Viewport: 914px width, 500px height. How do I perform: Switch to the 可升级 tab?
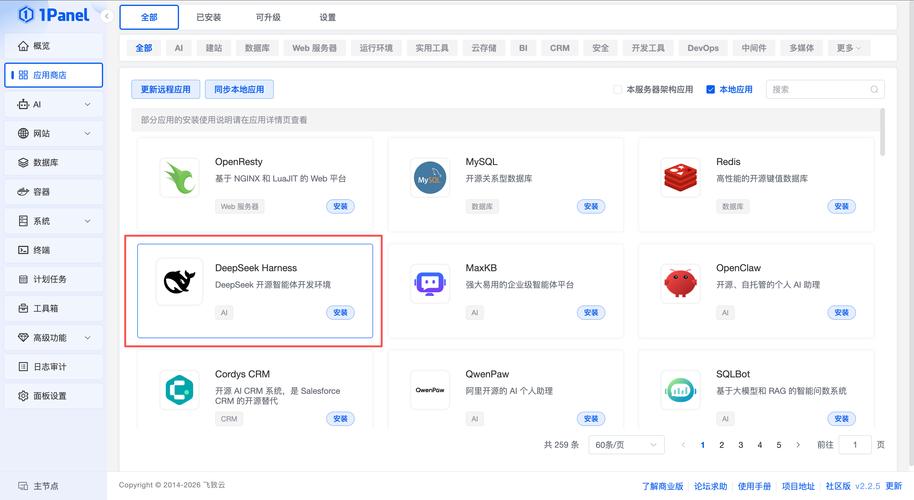[268, 17]
